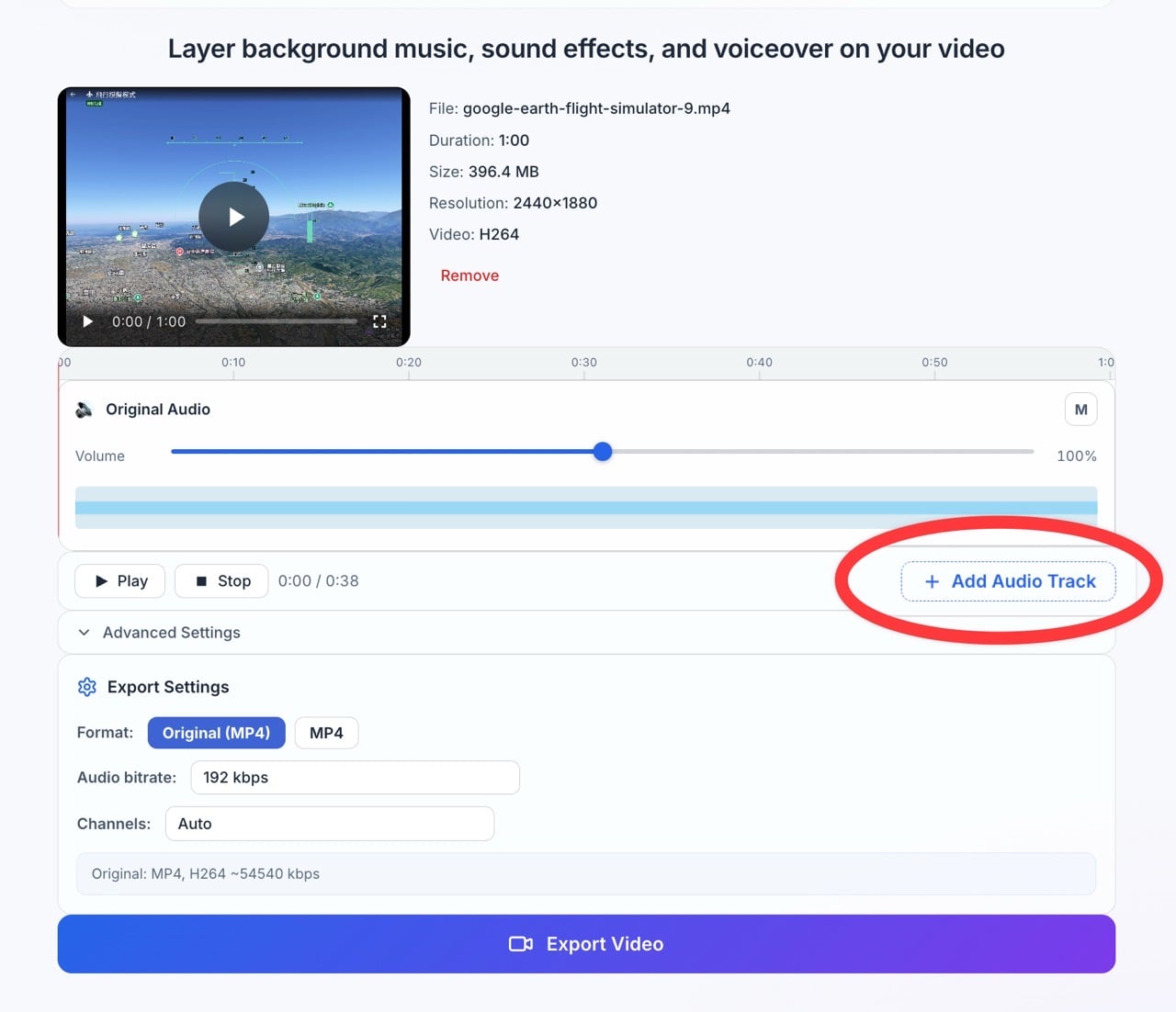Click the 100% volume value

[x=1077, y=456]
